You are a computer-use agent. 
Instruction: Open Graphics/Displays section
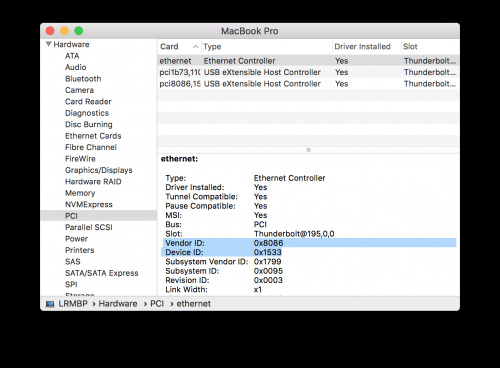99,170
